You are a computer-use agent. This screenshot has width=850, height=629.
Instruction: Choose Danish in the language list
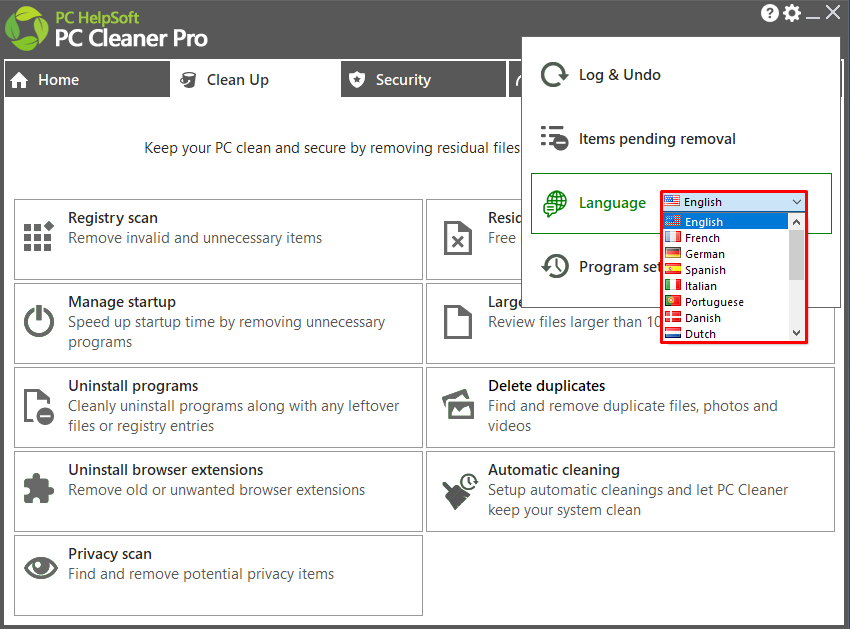(x=725, y=317)
